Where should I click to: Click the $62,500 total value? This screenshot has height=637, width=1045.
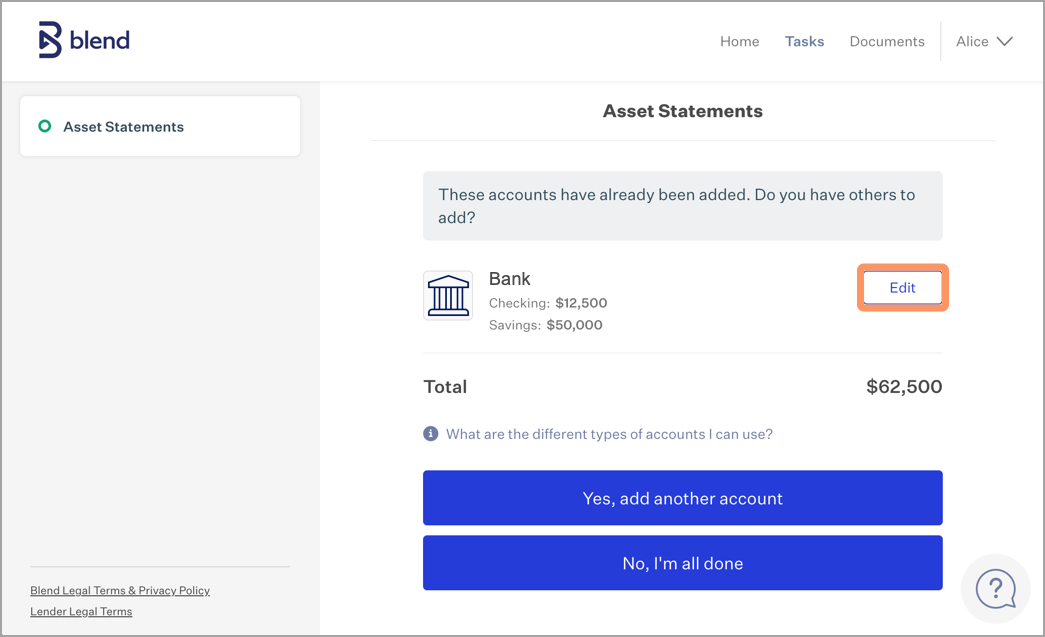point(904,386)
